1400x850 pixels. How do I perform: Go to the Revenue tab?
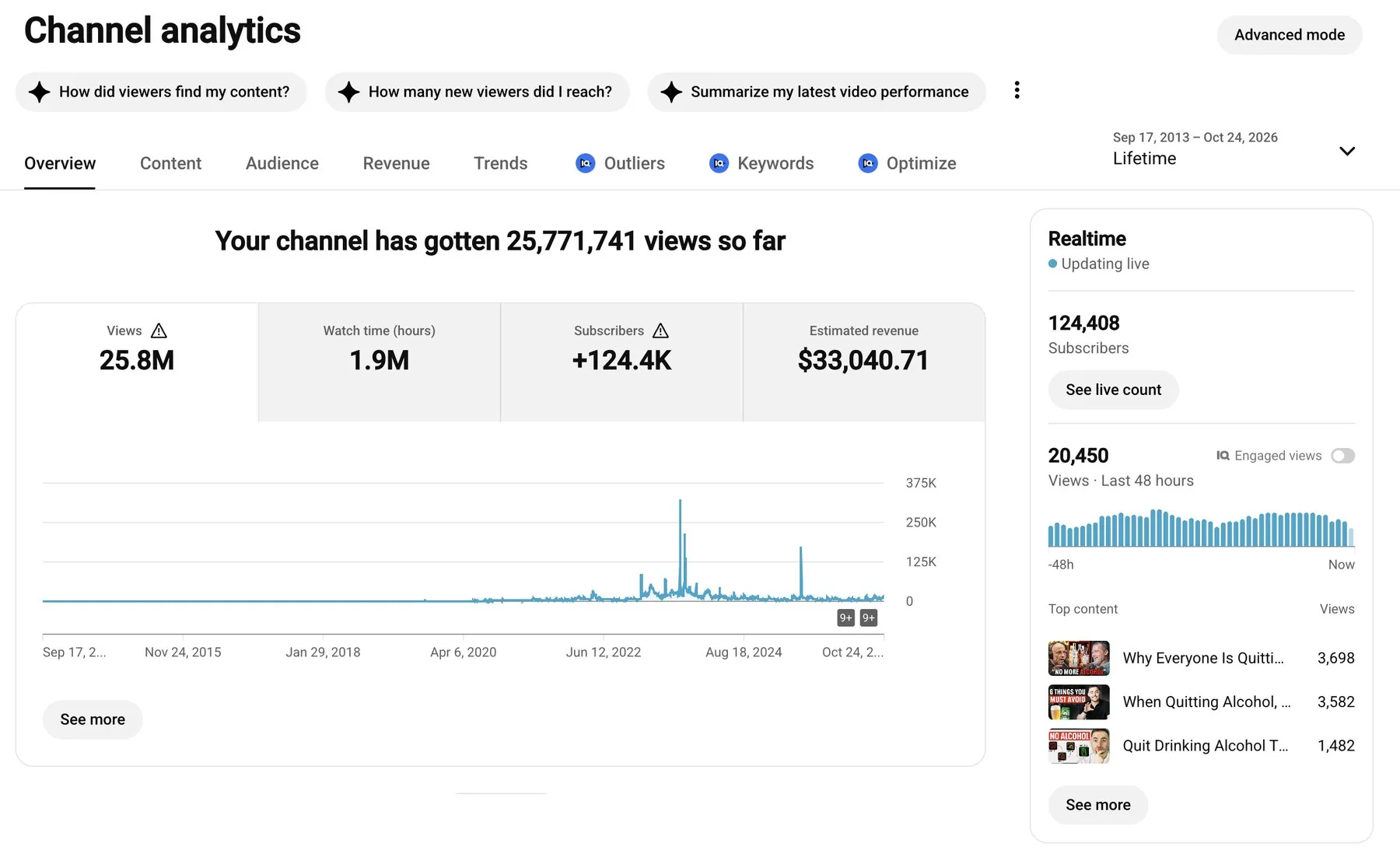396,163
